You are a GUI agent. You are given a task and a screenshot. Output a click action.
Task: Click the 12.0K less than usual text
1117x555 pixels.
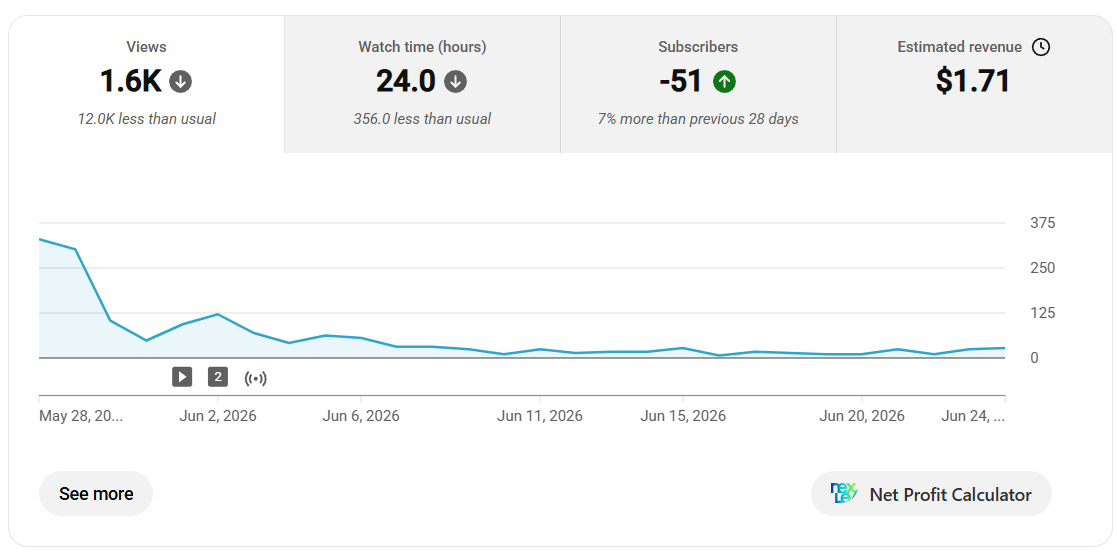pos(147,119)
